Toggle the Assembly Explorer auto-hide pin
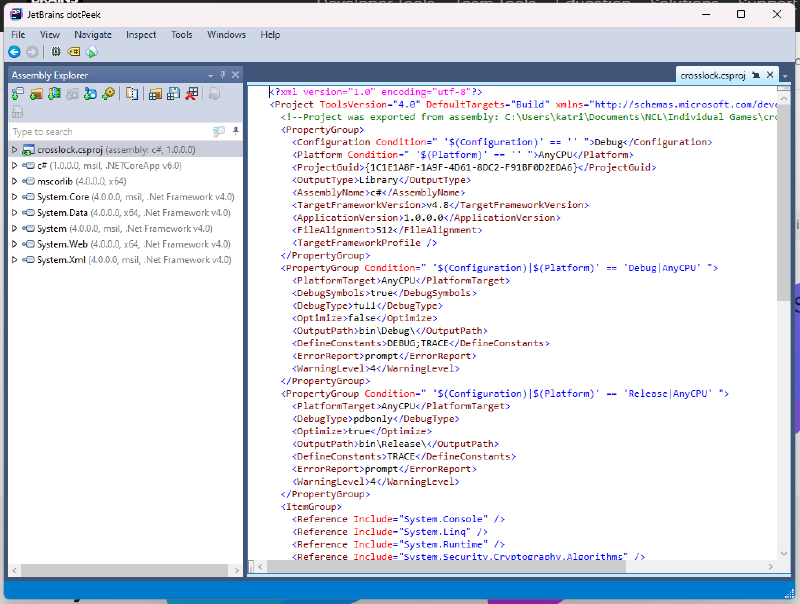 point(223,75)
